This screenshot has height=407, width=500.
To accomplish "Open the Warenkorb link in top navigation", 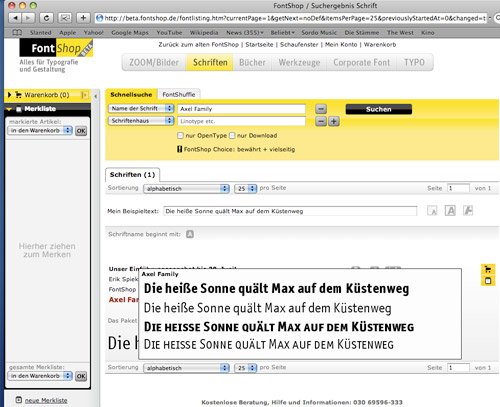I will pos(380,45).
